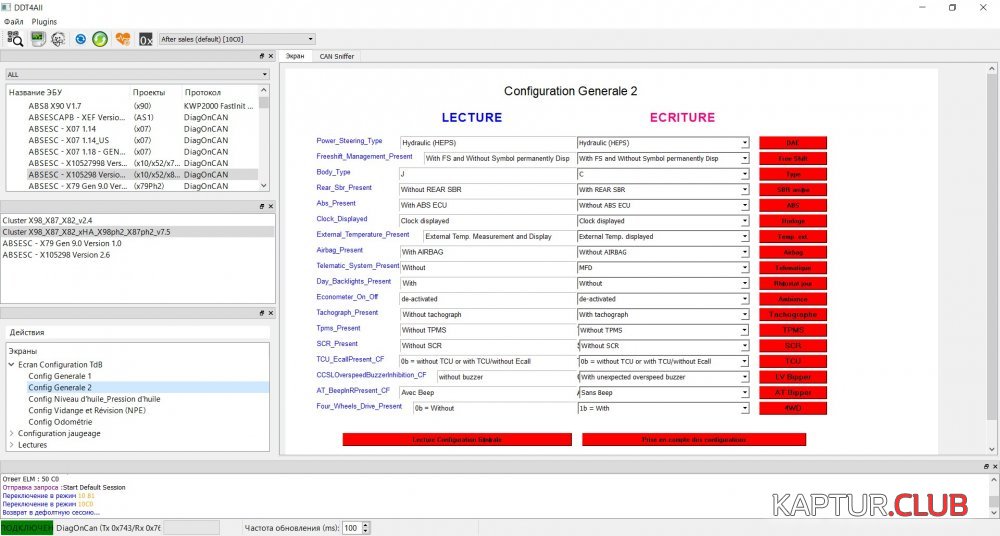Click the red Airbag write button

(793, 252)
